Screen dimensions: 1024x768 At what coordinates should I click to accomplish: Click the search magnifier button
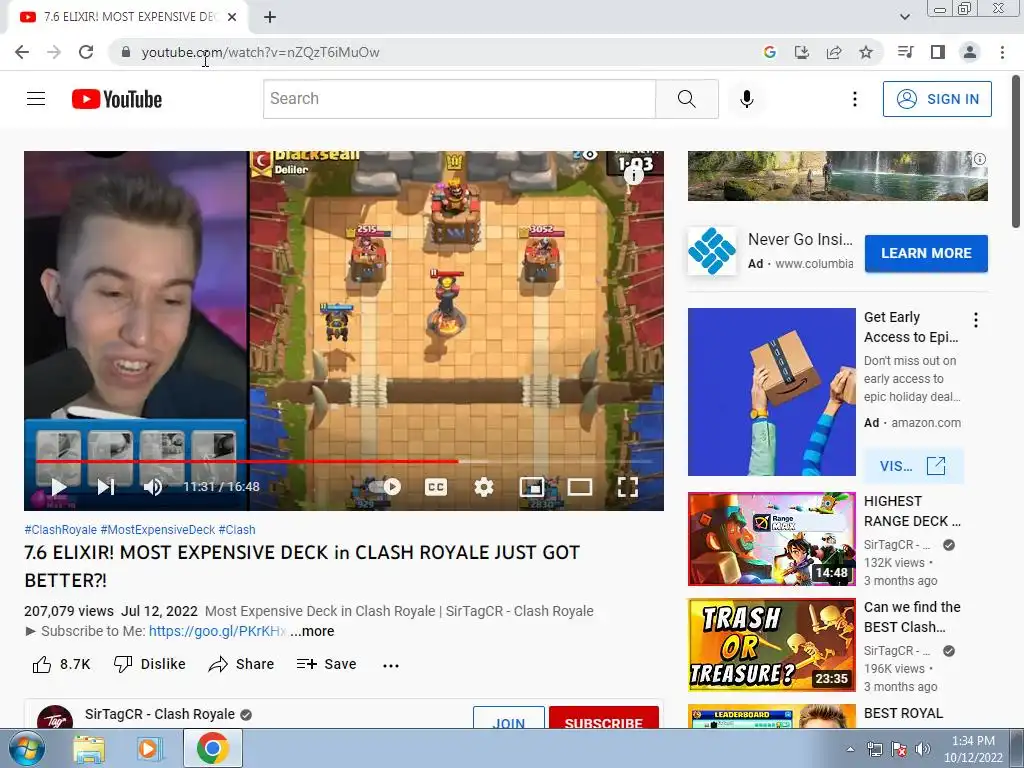pos(686,99)
